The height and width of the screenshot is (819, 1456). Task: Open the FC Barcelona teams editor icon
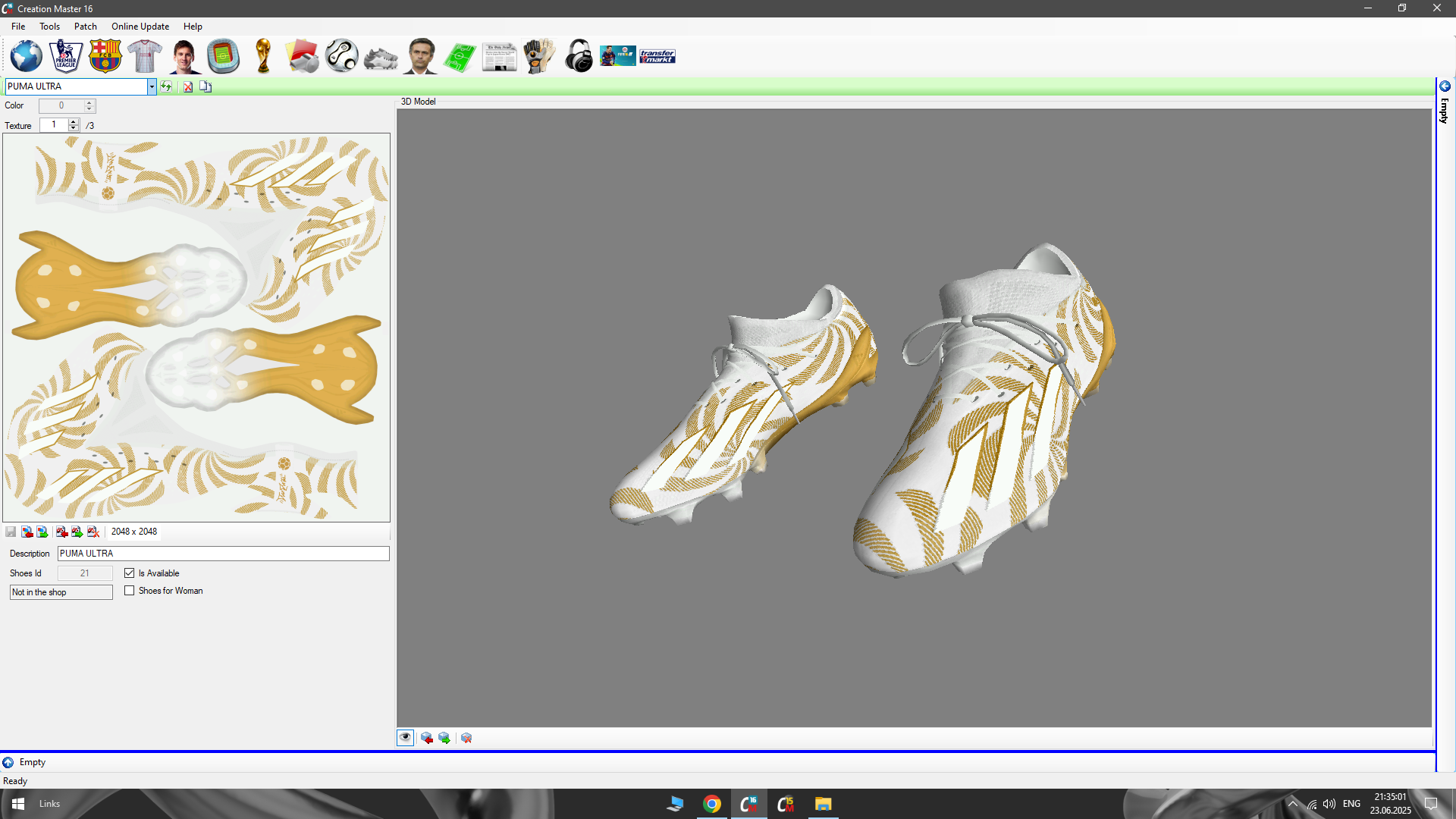tap(105, 56)
